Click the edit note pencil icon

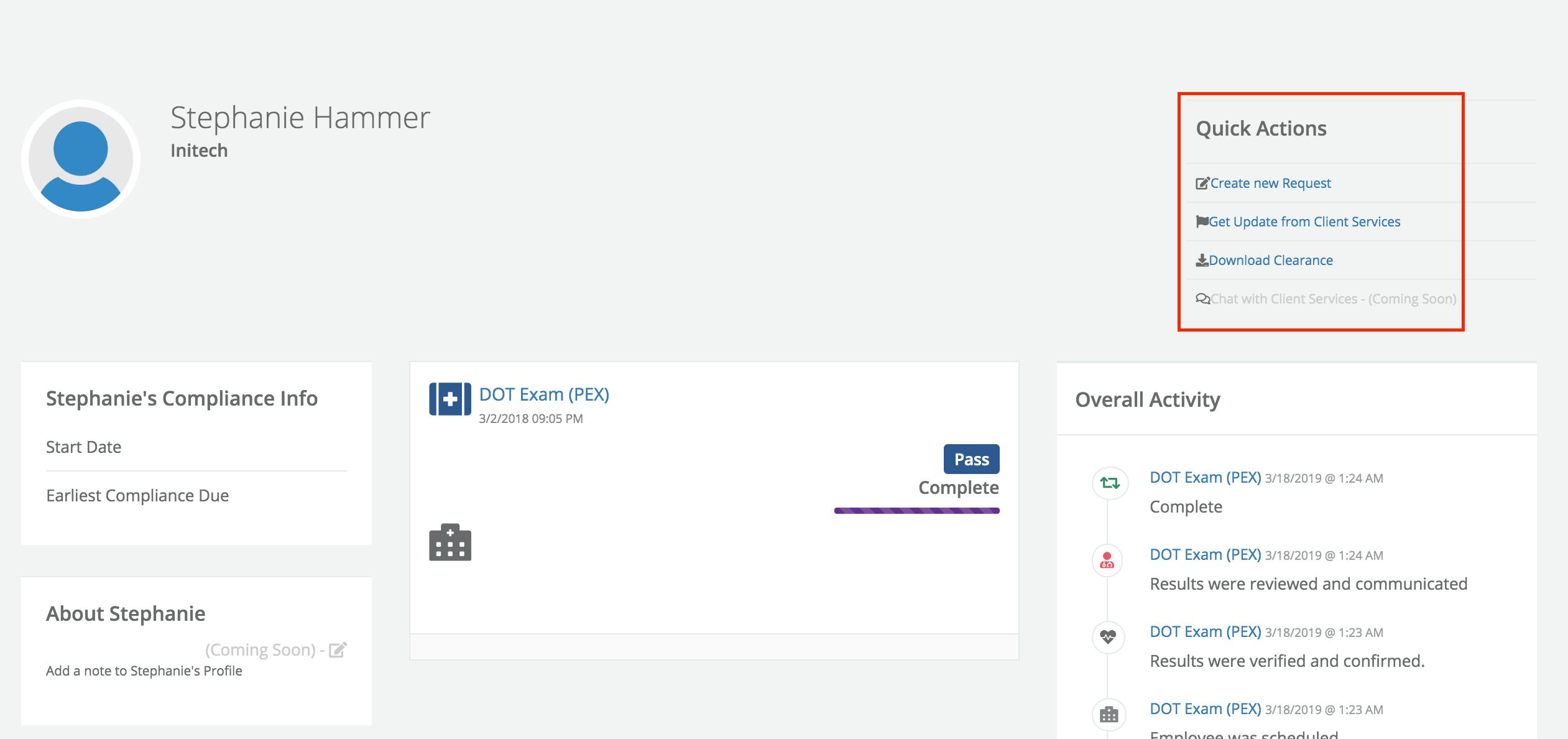point(338,650)
